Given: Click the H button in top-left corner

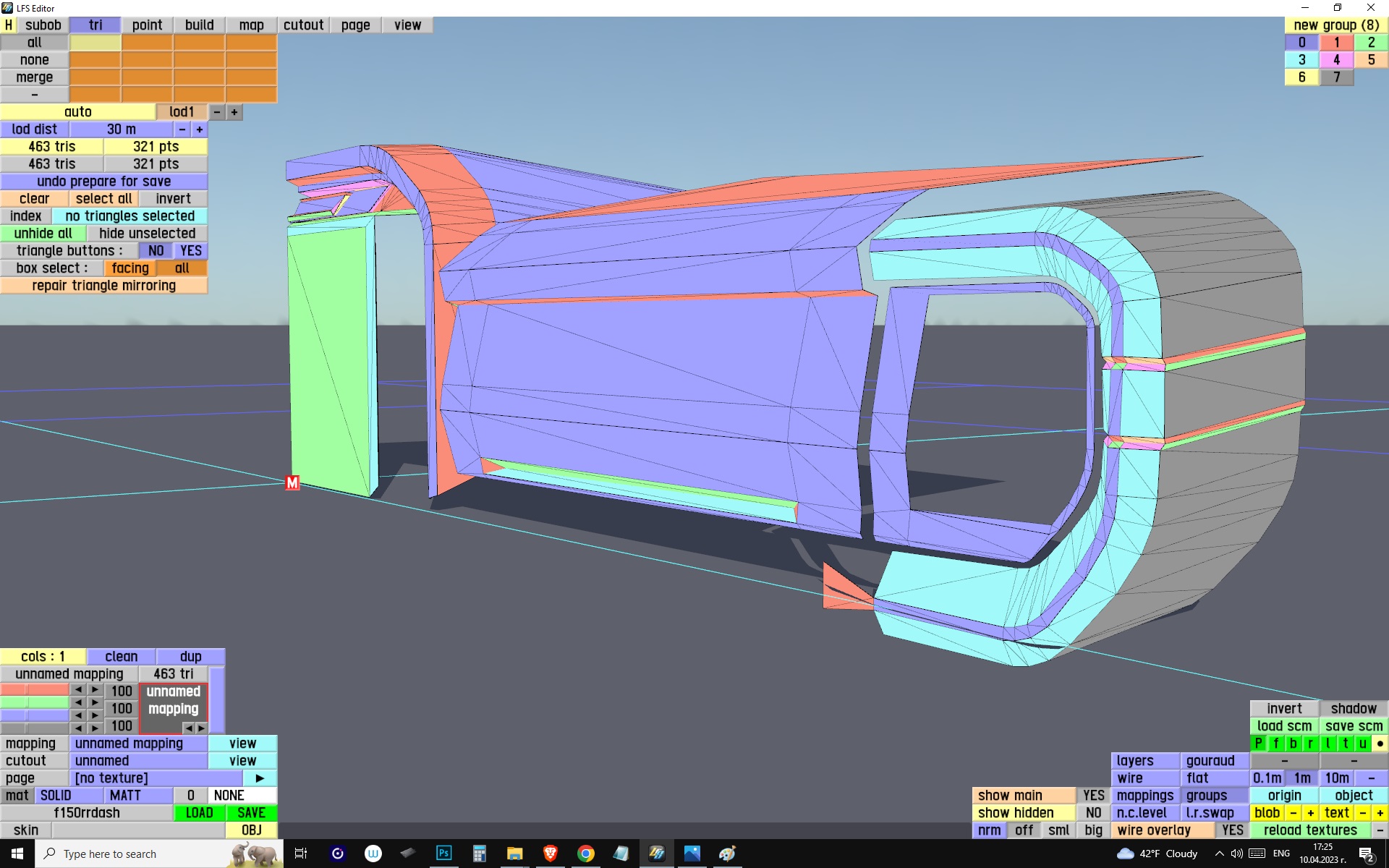Looking at the screenshot, I should (x=9, y=25).
